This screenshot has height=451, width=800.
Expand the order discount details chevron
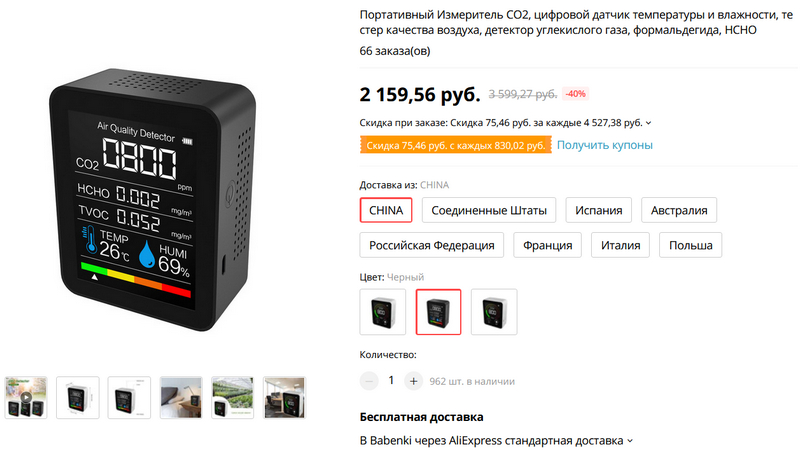point(648,123)
